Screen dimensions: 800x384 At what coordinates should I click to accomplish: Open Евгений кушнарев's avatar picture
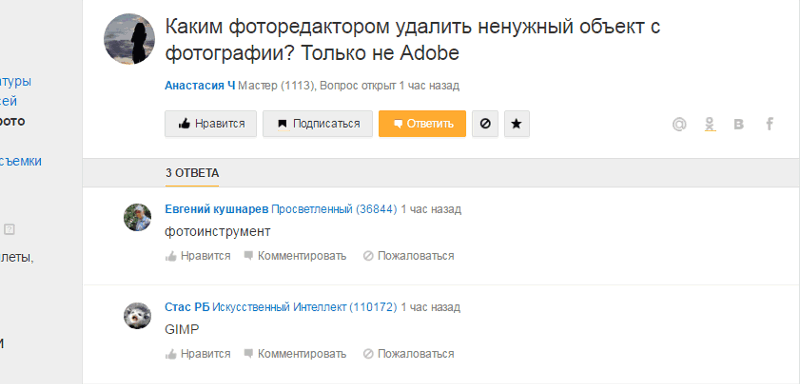click(x=137, y=217)
